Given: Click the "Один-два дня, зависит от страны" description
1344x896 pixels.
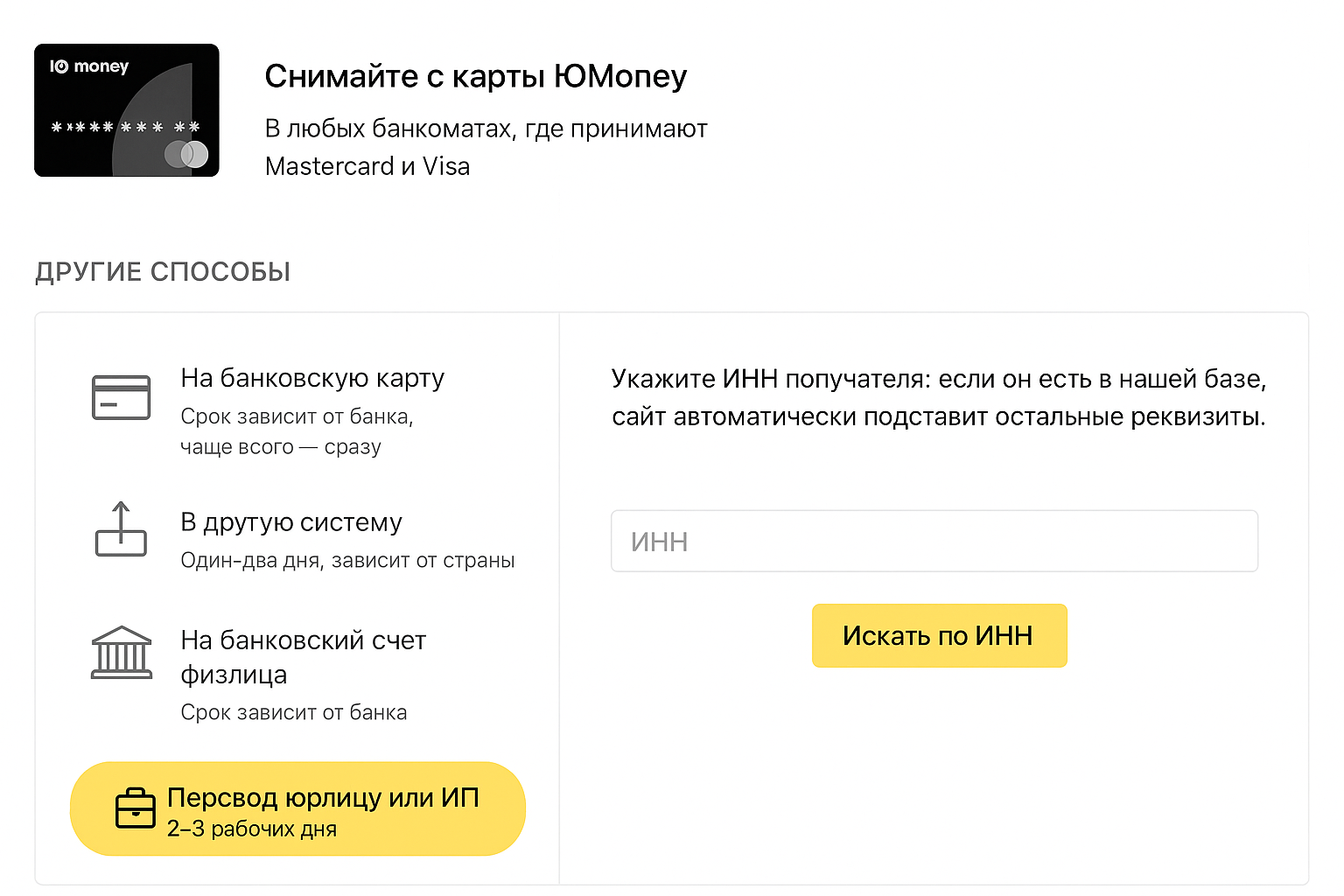Looking at the screenshot, I should tap(347, 561).
